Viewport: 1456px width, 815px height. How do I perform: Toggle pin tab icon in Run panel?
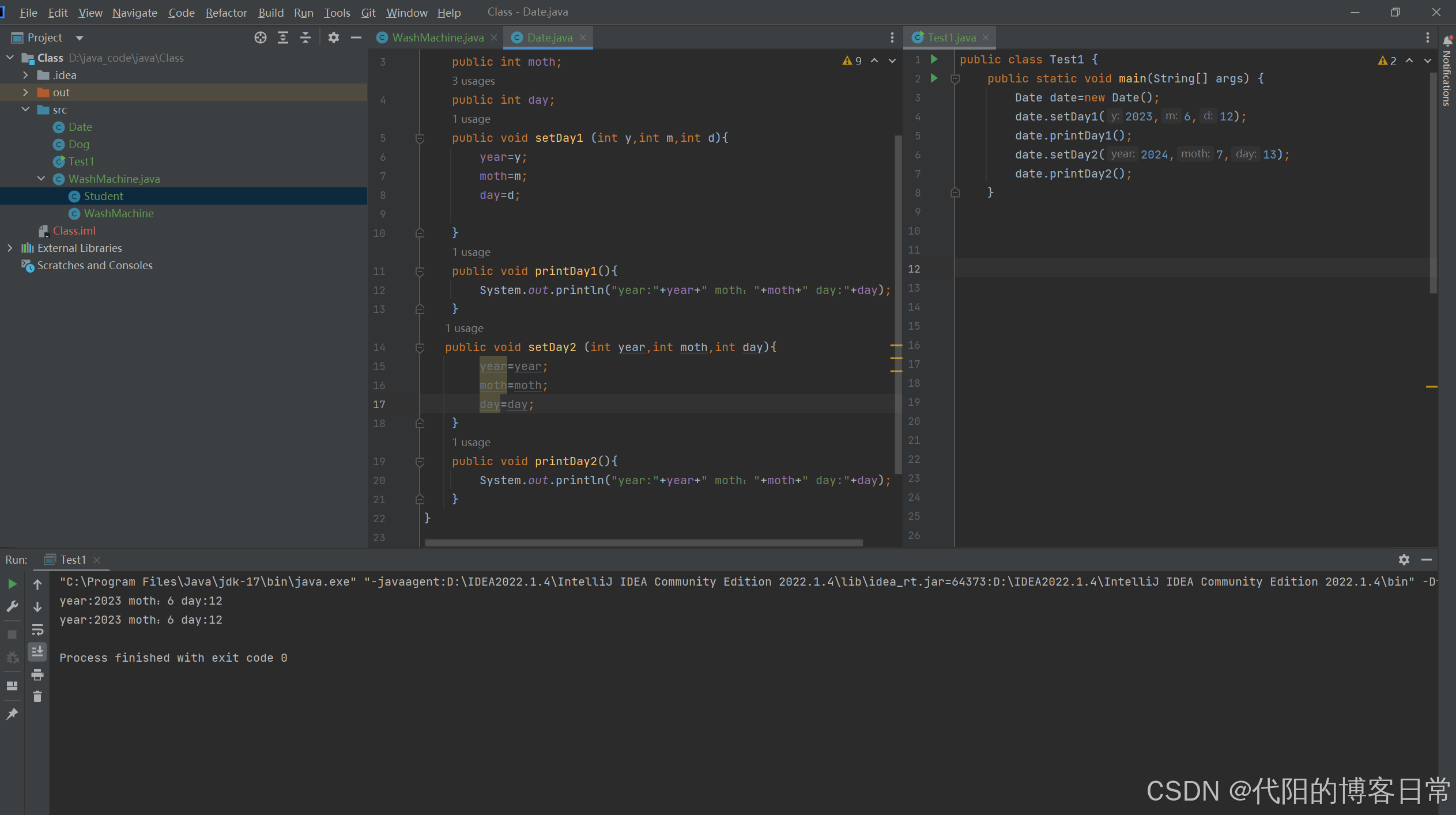click(x=12, y=714)
